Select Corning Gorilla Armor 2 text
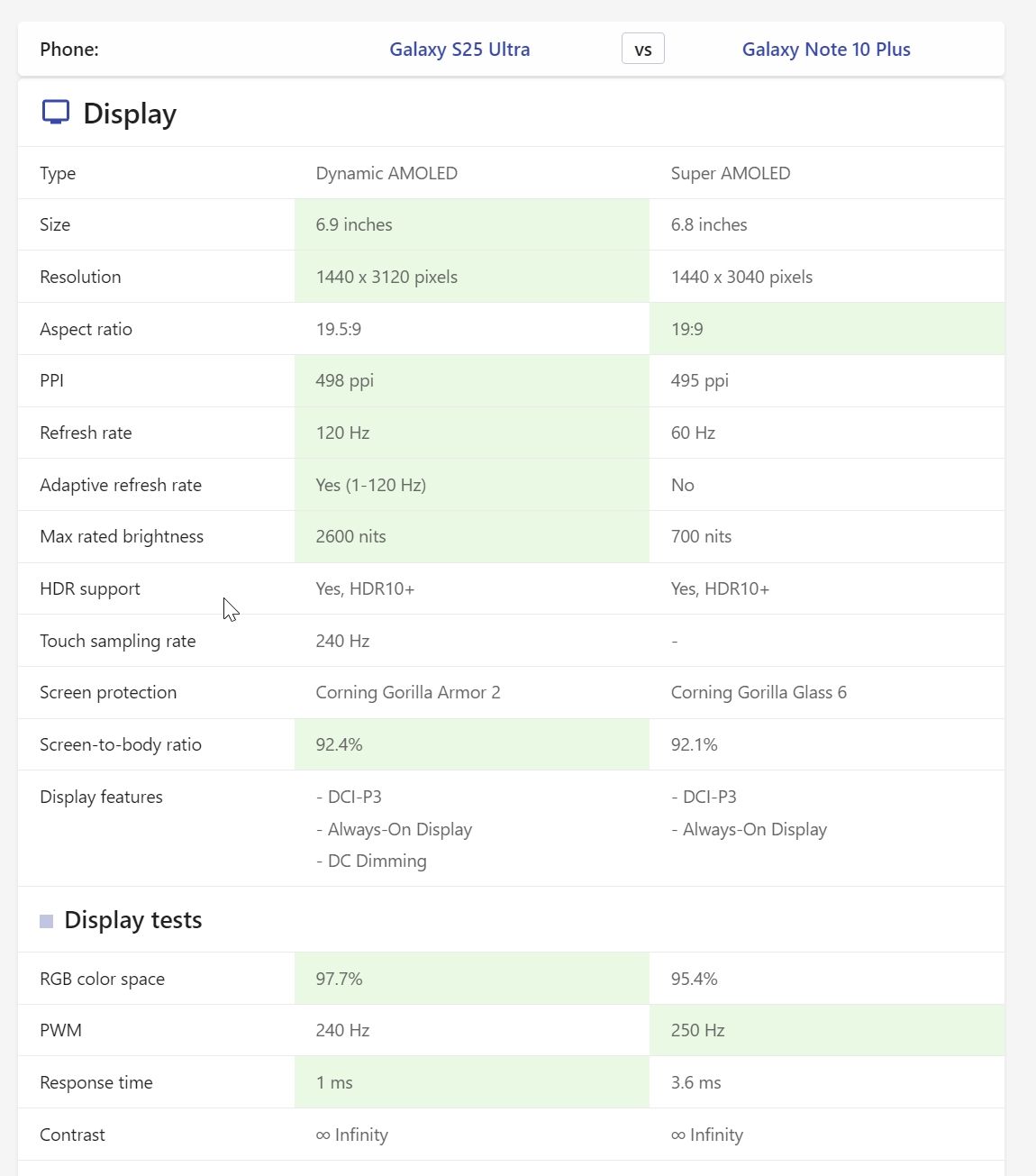Image resolution: width=1036 pixels, height=1176 pixels. pyautogui.click(x=408, y=692)
